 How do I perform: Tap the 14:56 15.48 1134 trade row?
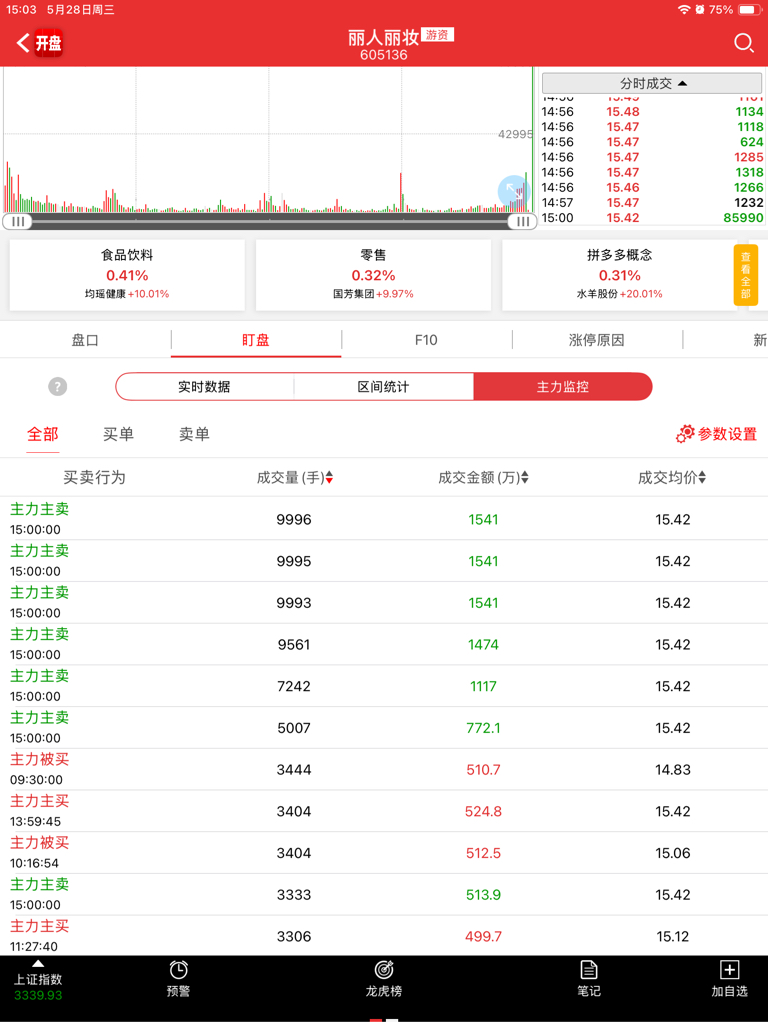(x=652, y=112)
